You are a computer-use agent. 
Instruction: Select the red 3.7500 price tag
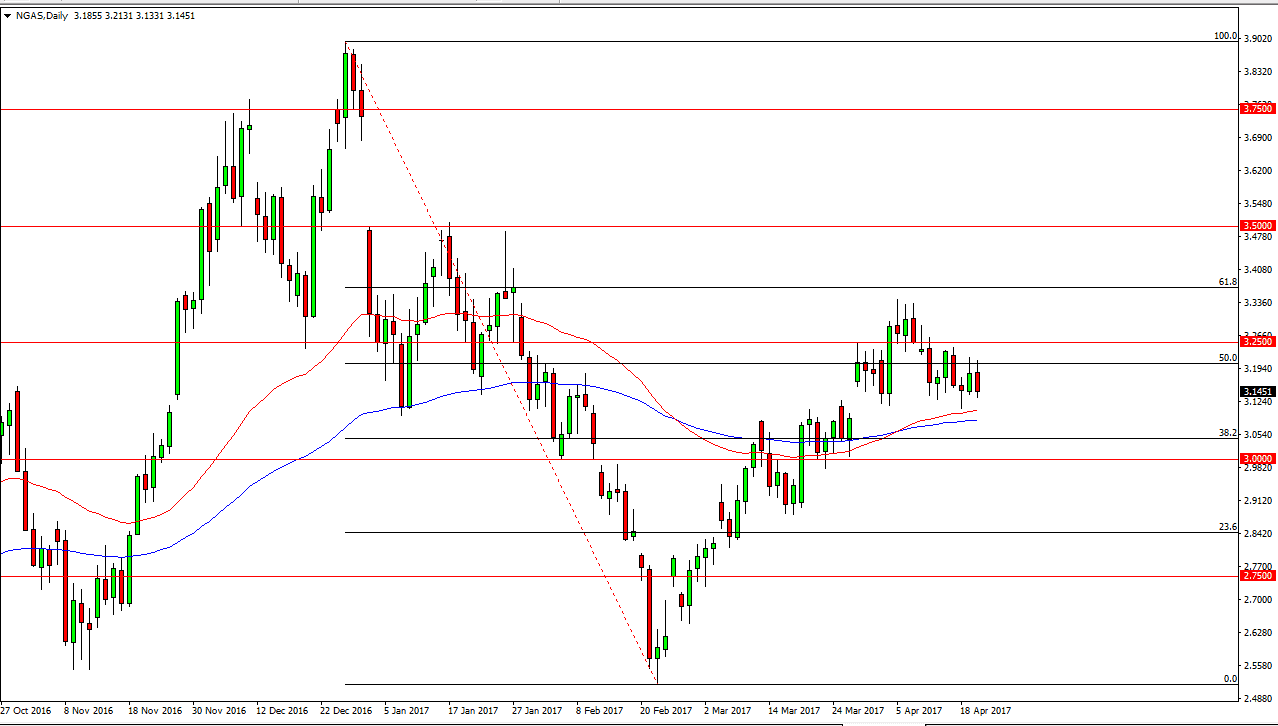pyautogui.click(x=1258, y=109)
